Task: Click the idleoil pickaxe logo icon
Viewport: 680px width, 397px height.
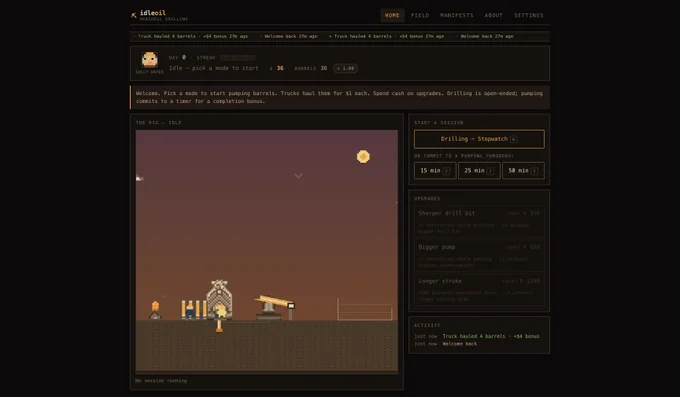Action: pyautogui.click(x=134, y=16)
